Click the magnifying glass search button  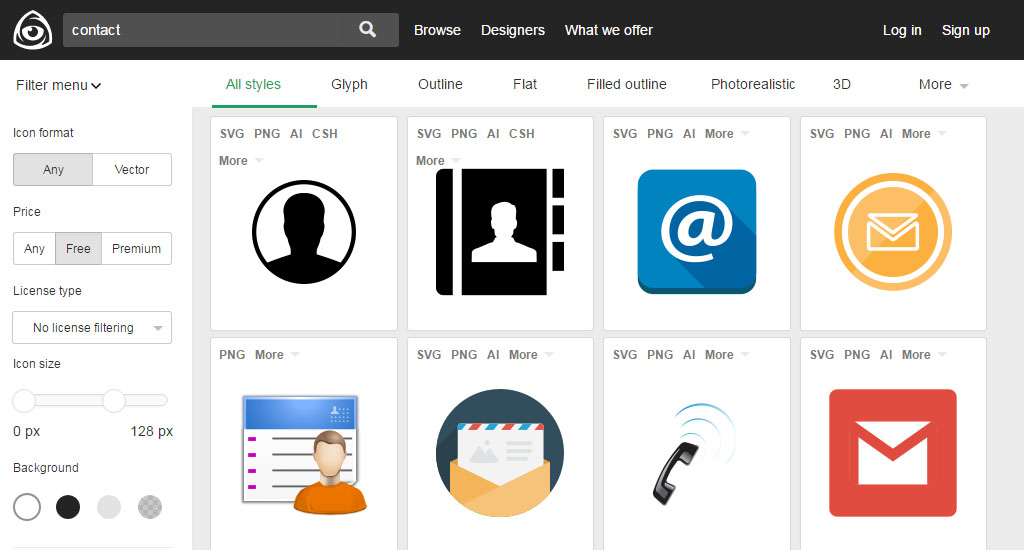(368, 30)
